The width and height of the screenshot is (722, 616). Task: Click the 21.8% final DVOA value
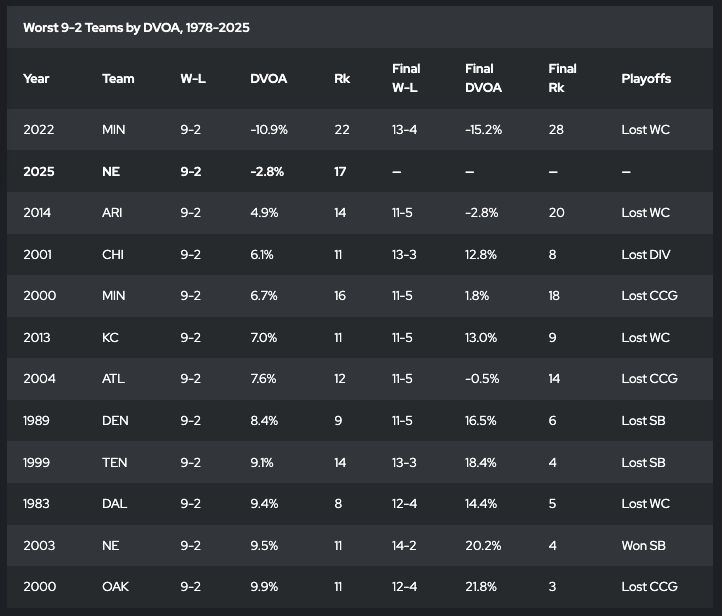click(484, 587)
